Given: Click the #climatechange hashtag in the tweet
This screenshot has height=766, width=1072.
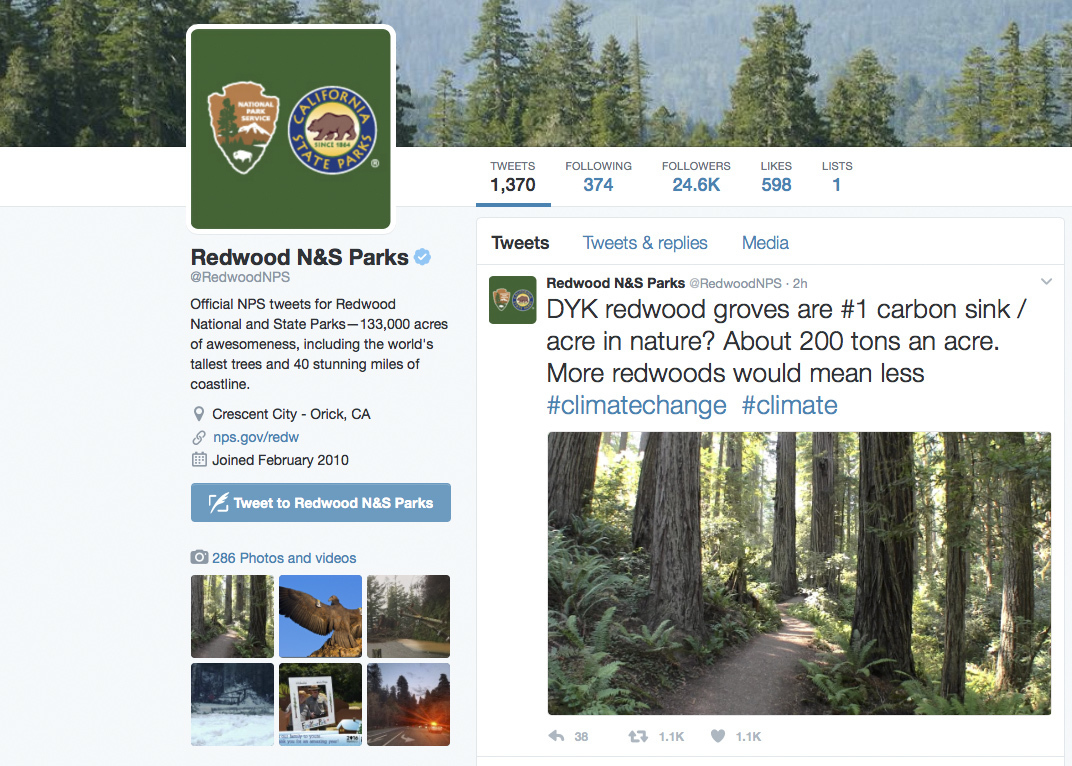Looking at the screenshot, I should point(636,405).
